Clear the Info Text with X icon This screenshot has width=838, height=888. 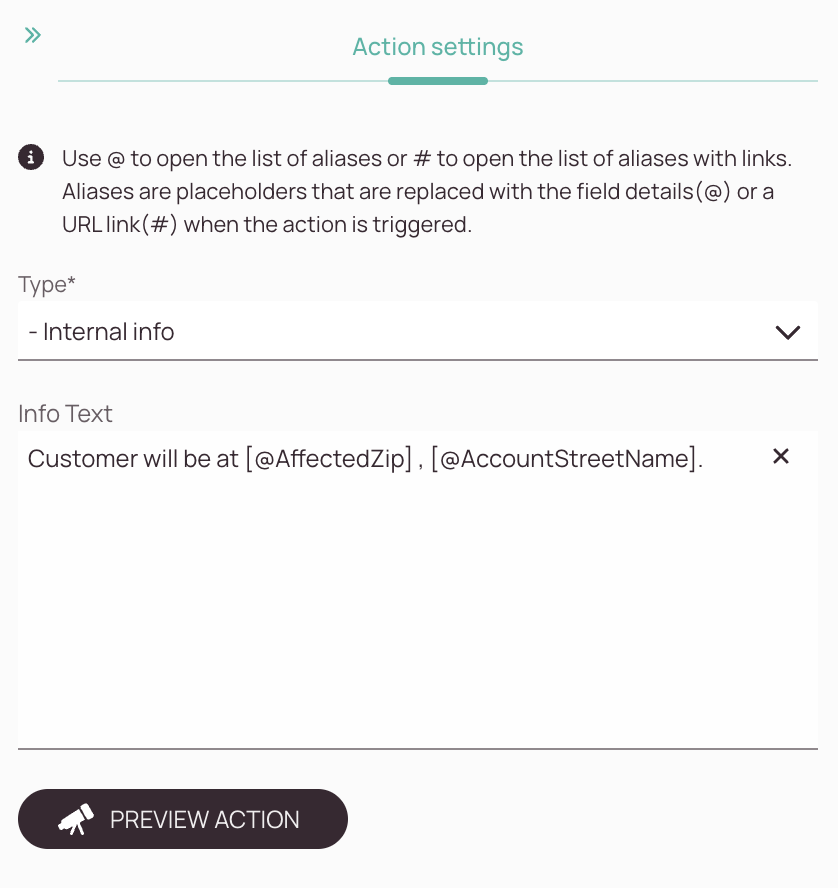tap(781, 456)
